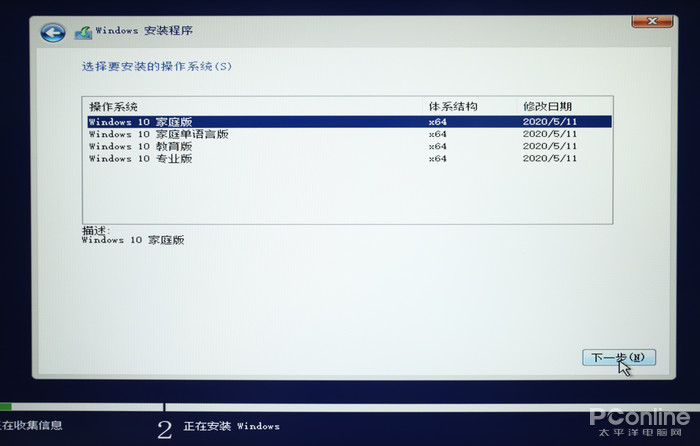Image resolution: width=700 pixels, height=446 pixels.
Task: Click the 体系结构 column header
Action: (x=453, y=107)
